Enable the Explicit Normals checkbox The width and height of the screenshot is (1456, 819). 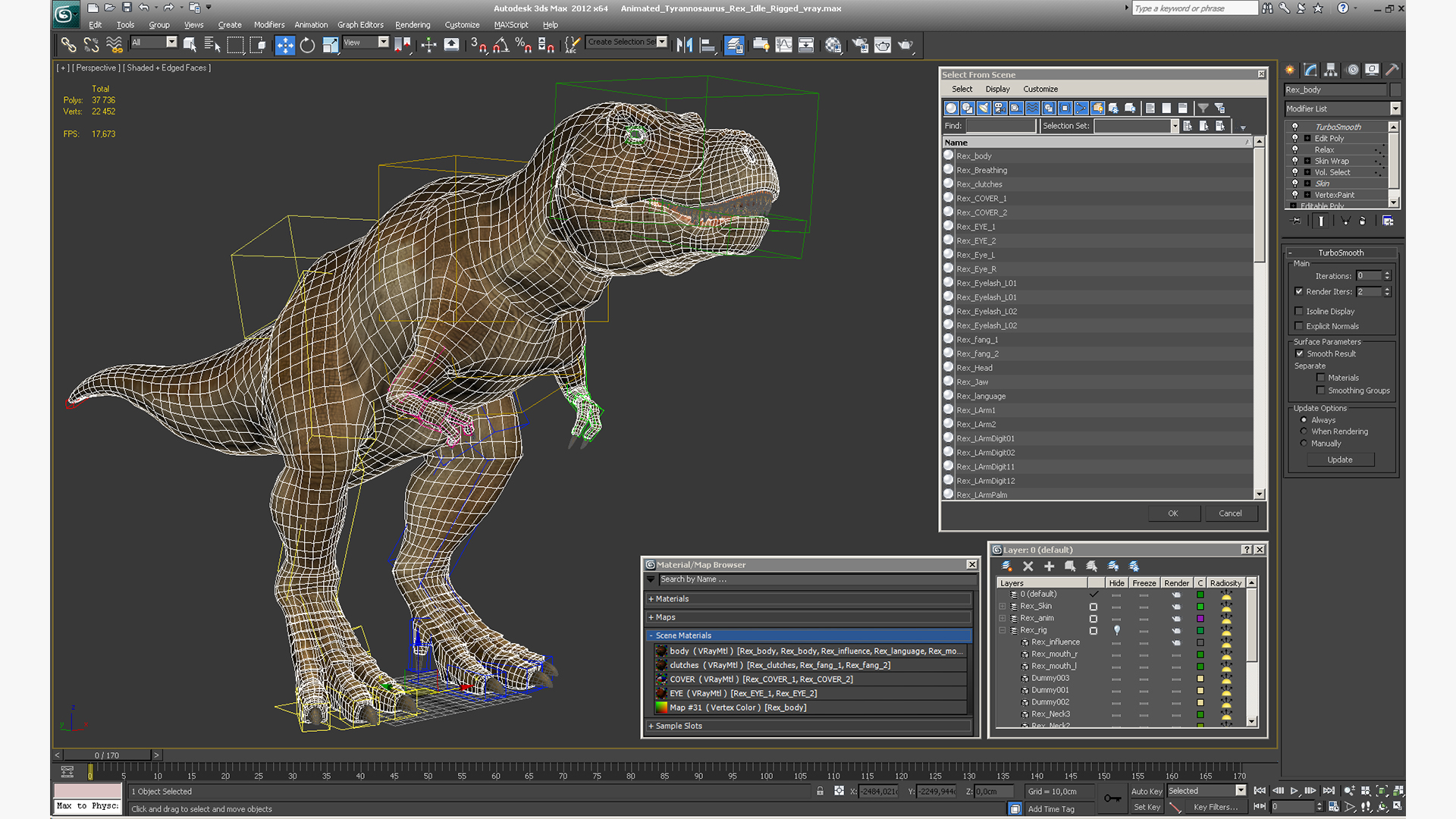(x=1299, y=326)
